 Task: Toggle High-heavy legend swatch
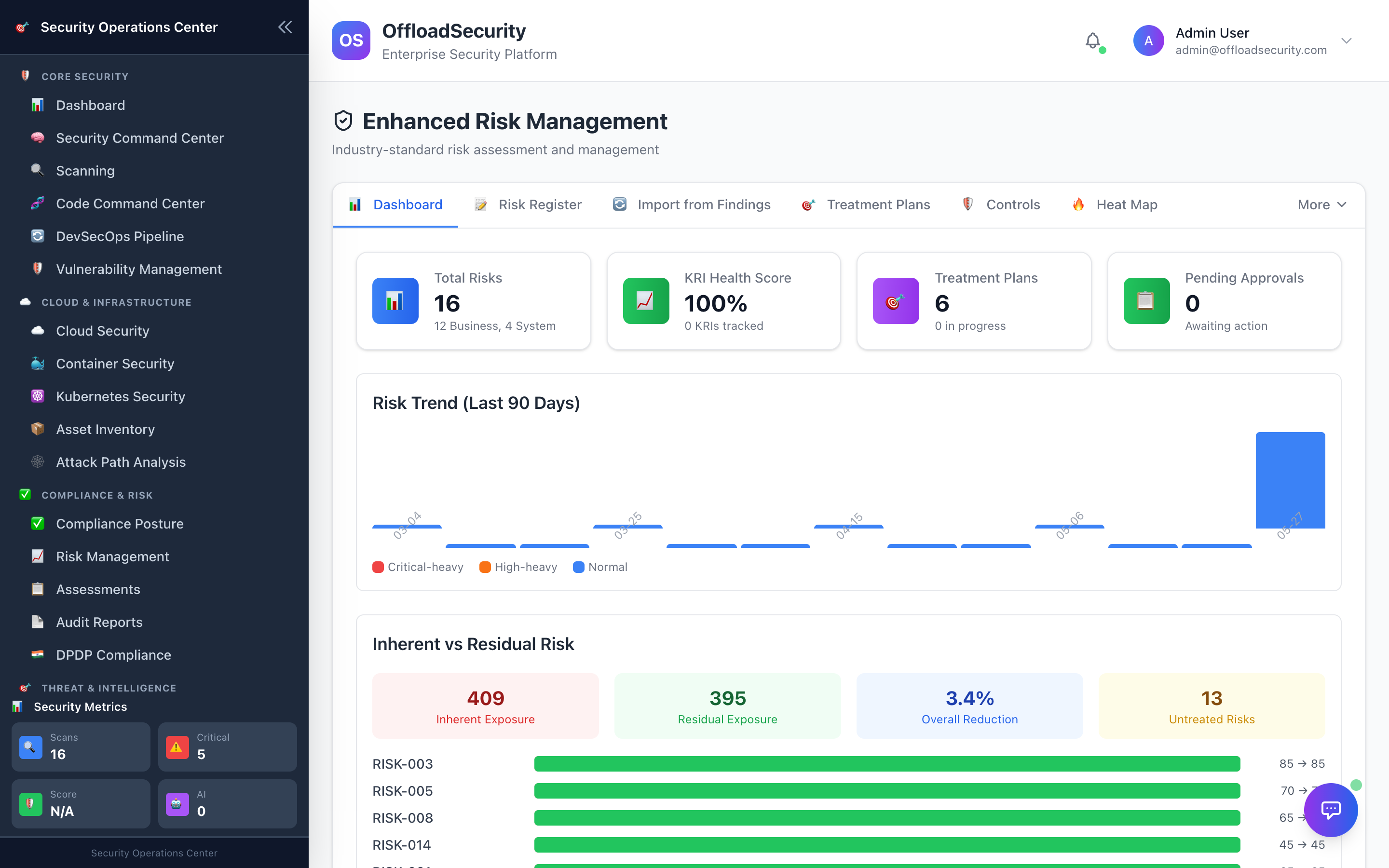pyautogui.click(x=485, y=567)
